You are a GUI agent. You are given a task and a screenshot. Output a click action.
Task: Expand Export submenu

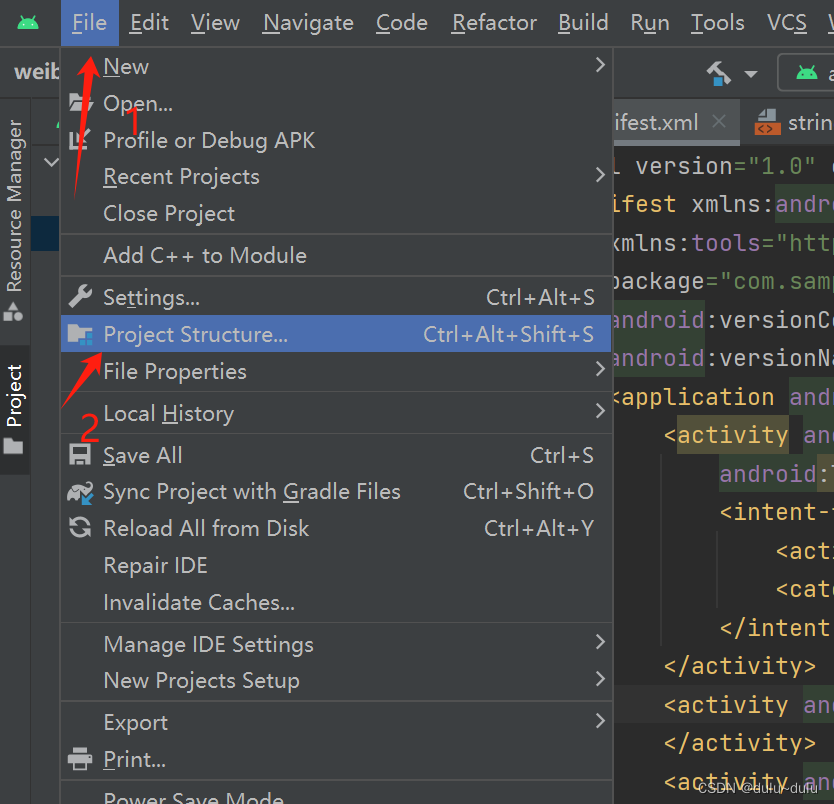(336, 723)
